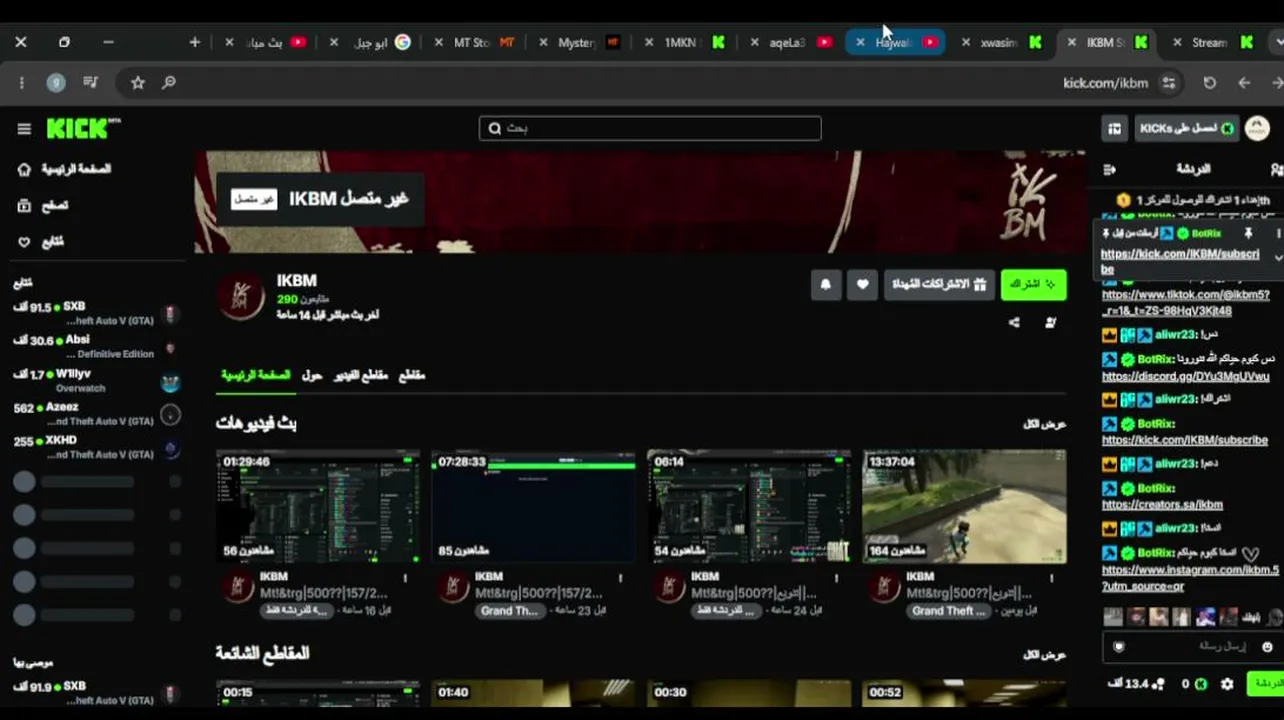Switch to the About tab

tap(312, 375)
